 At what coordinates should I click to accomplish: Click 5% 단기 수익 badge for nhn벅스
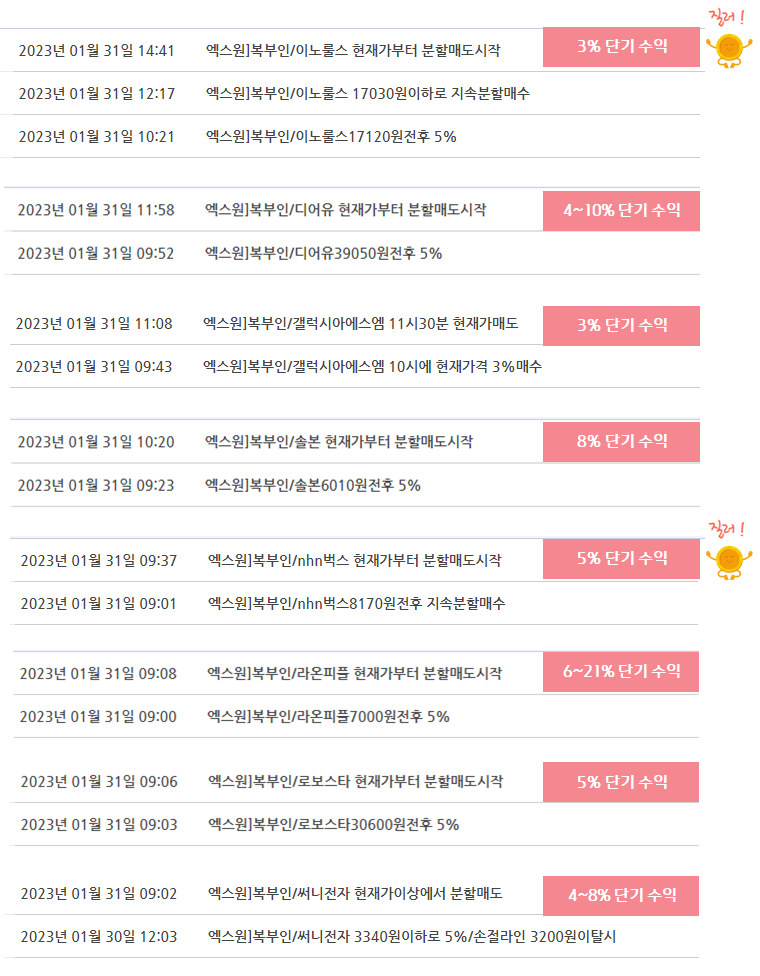click(x=621, y=559)
